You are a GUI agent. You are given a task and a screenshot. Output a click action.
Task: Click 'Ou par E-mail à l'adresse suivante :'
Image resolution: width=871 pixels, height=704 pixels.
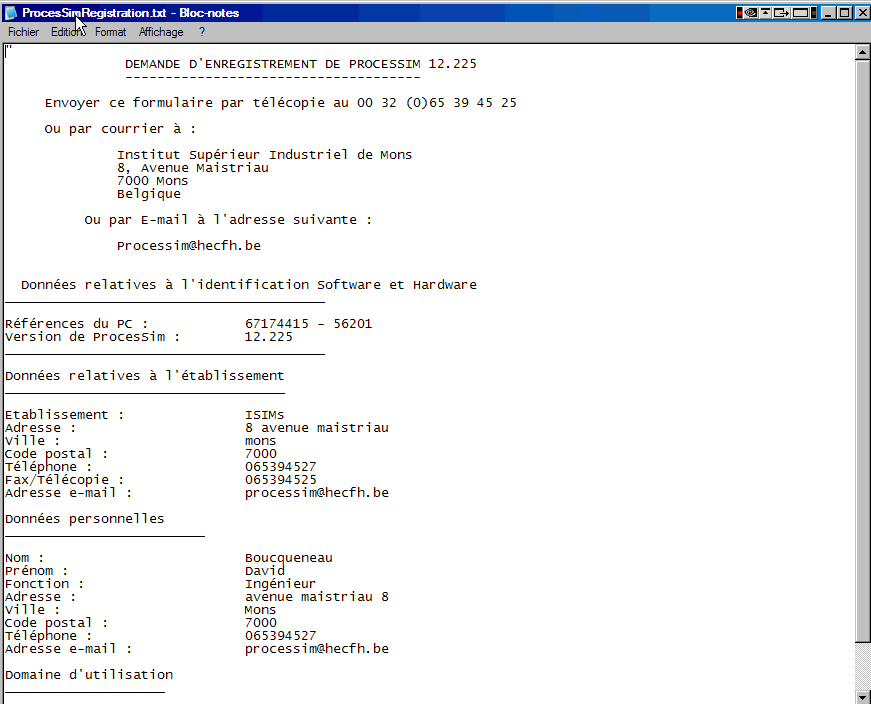[228, 220]
